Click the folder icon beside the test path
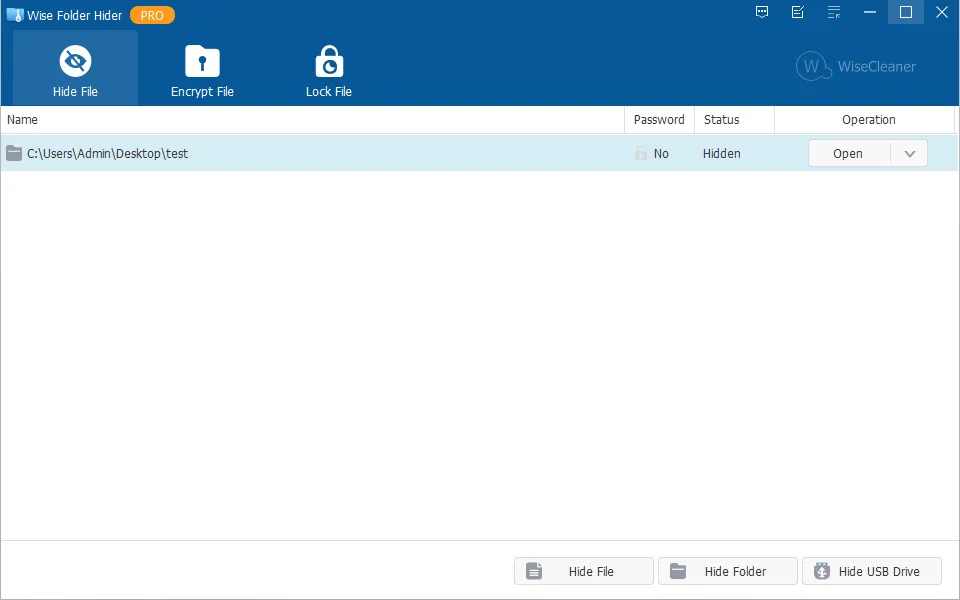Viewport: 960px width, 600px height. pyautogui.click(x=14, y=153)
